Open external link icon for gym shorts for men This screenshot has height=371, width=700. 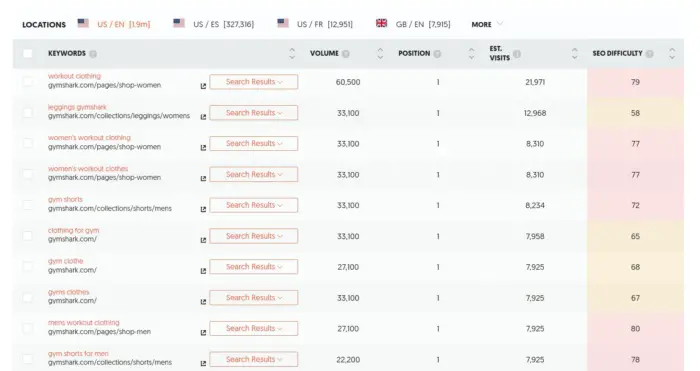point(203,363)
